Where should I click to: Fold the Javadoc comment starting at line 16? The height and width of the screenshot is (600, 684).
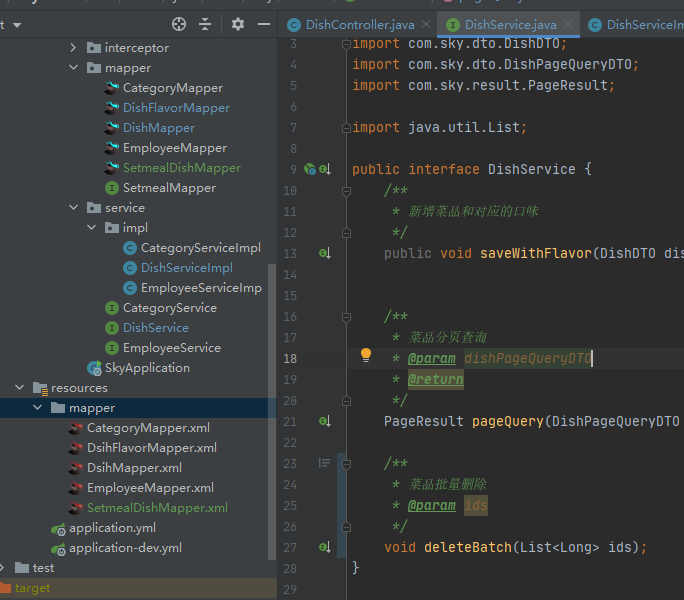[x=345, y=317]
